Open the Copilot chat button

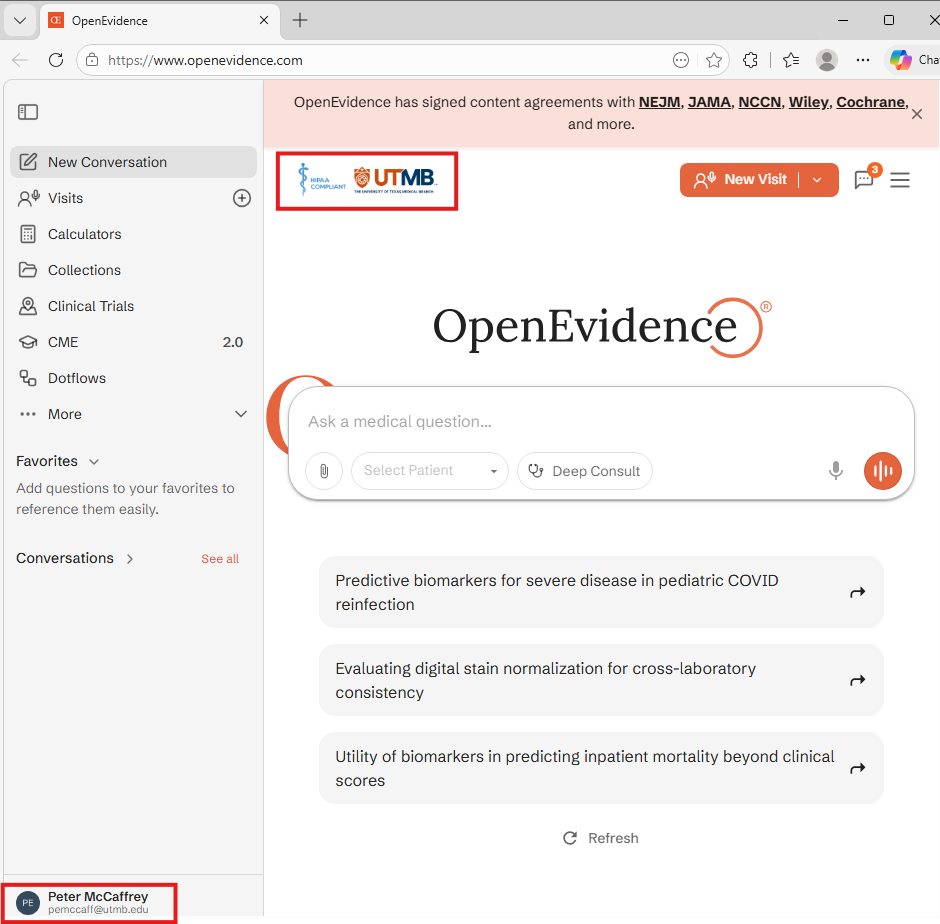coord(914,60)
